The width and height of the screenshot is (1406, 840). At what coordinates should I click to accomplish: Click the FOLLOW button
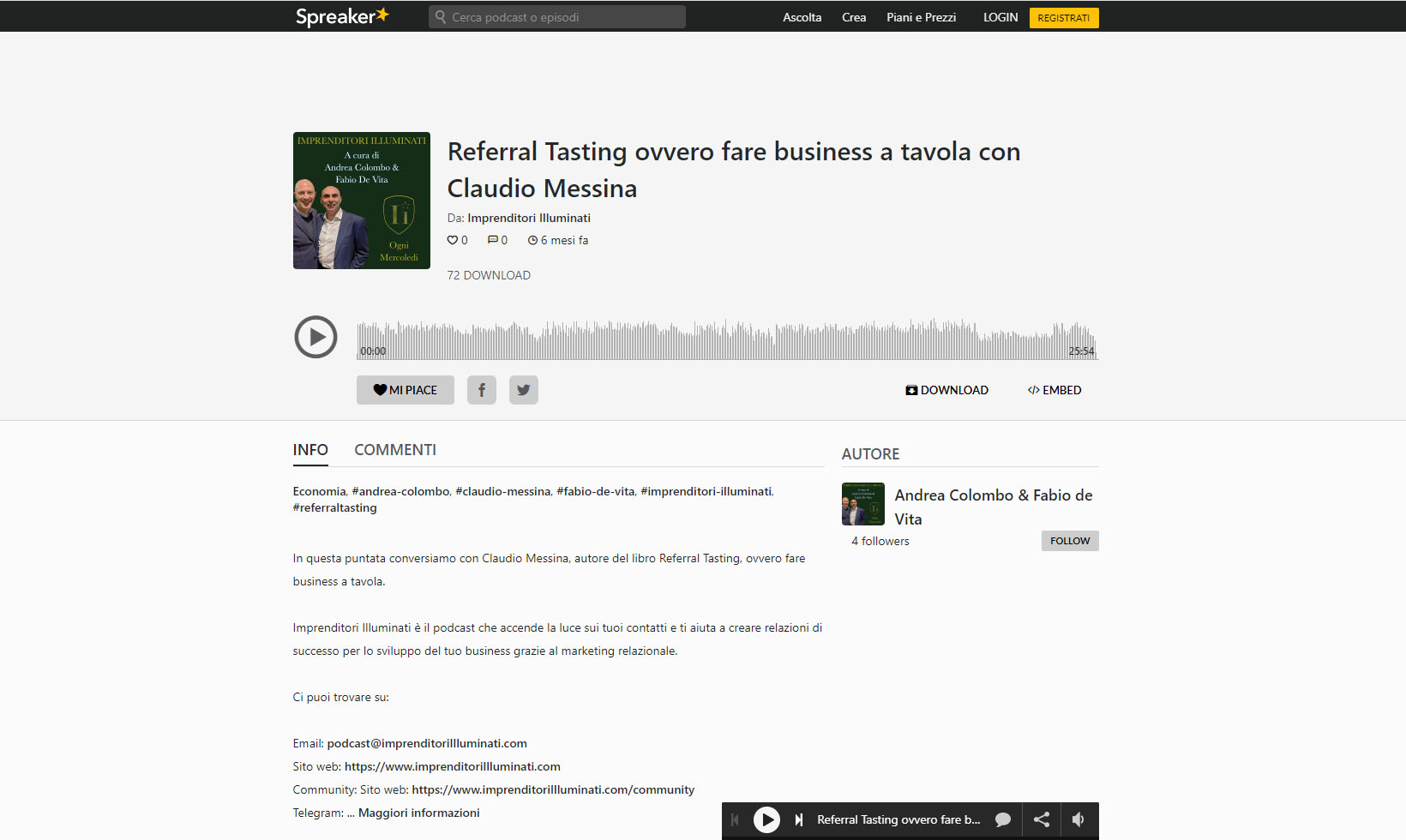(1070, 541)
